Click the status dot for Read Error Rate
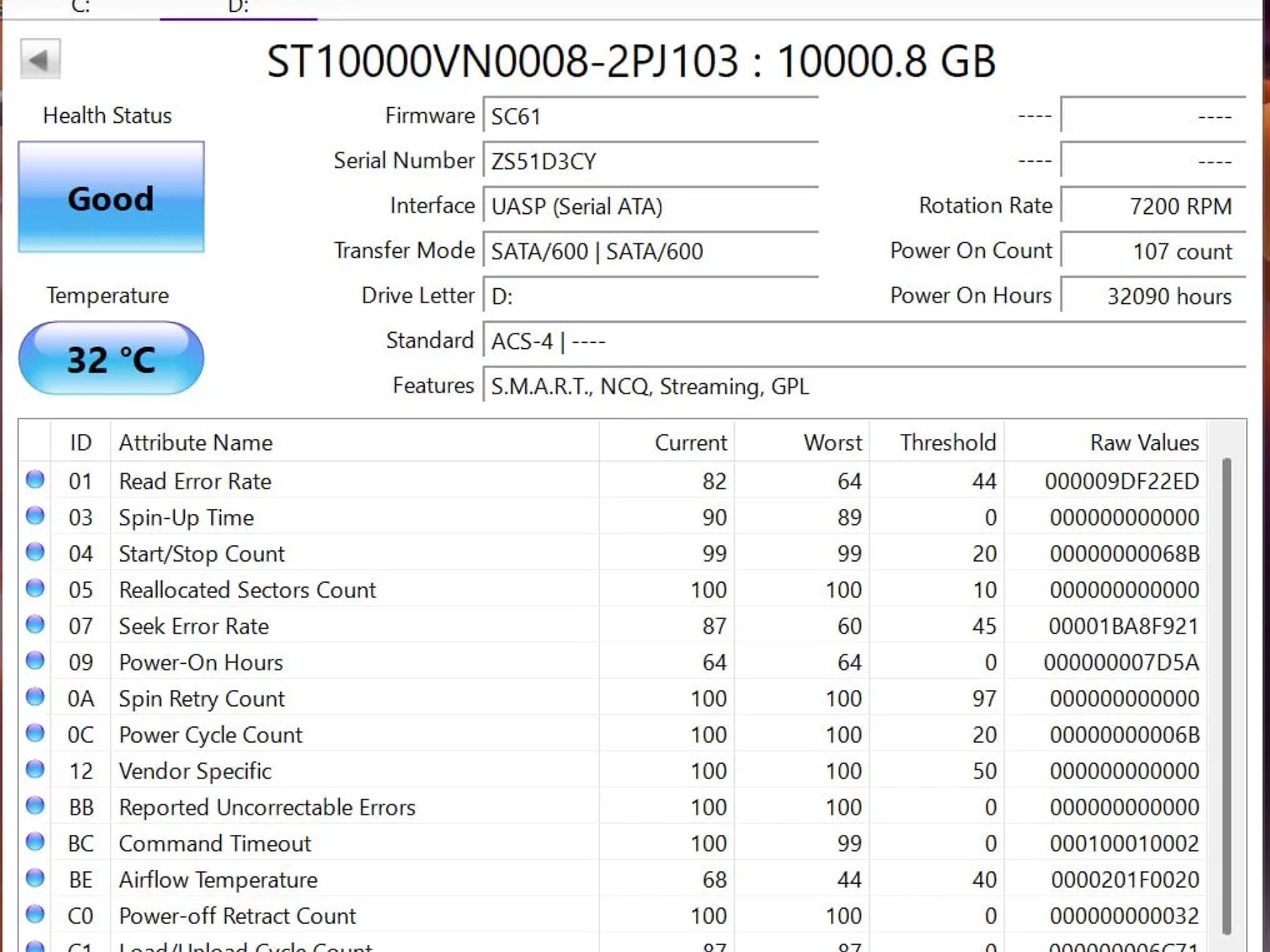This screenshot has height=952, width=1270. pyautogui.click(x=35, y=480)
